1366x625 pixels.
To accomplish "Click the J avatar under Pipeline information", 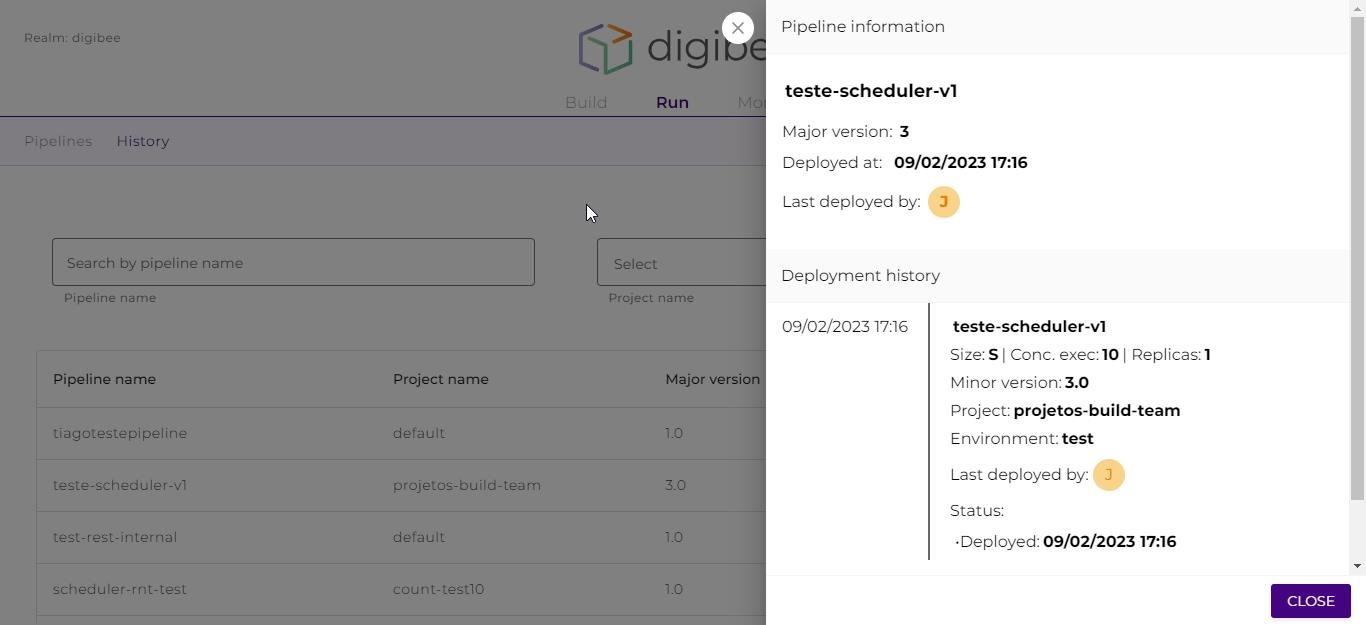I will pyautogui.click(x=943, y=202).
